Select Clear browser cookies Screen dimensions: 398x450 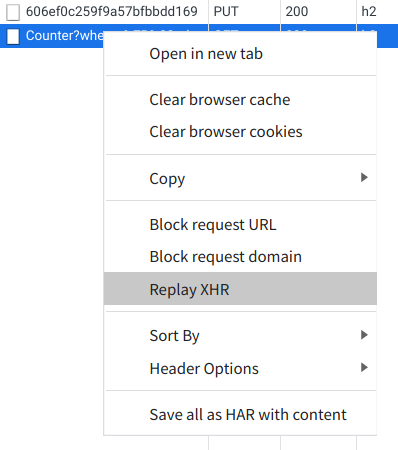240,132
